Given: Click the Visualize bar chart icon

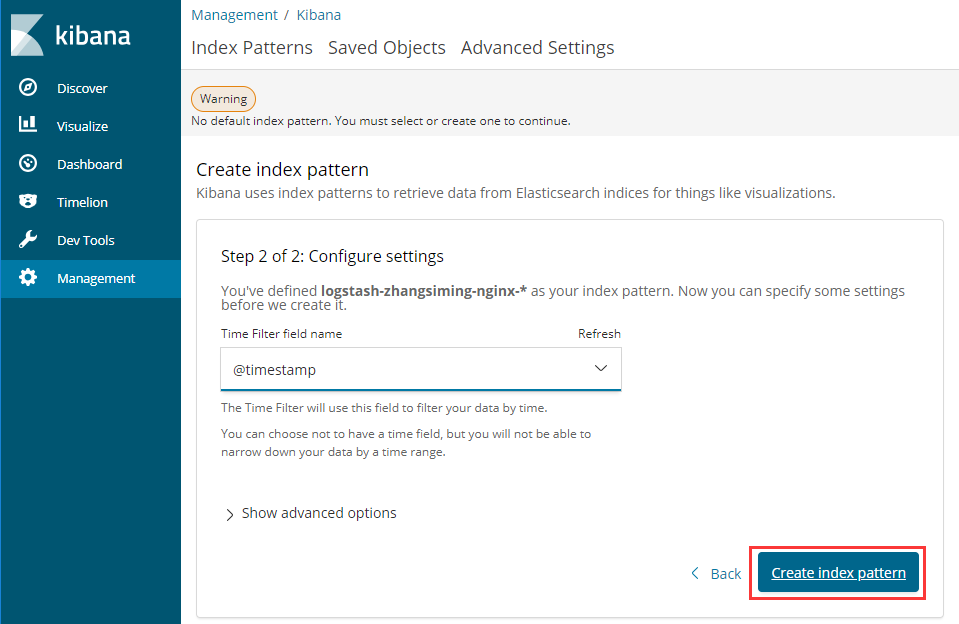Looking at the screenshot, I should (28, 124).
